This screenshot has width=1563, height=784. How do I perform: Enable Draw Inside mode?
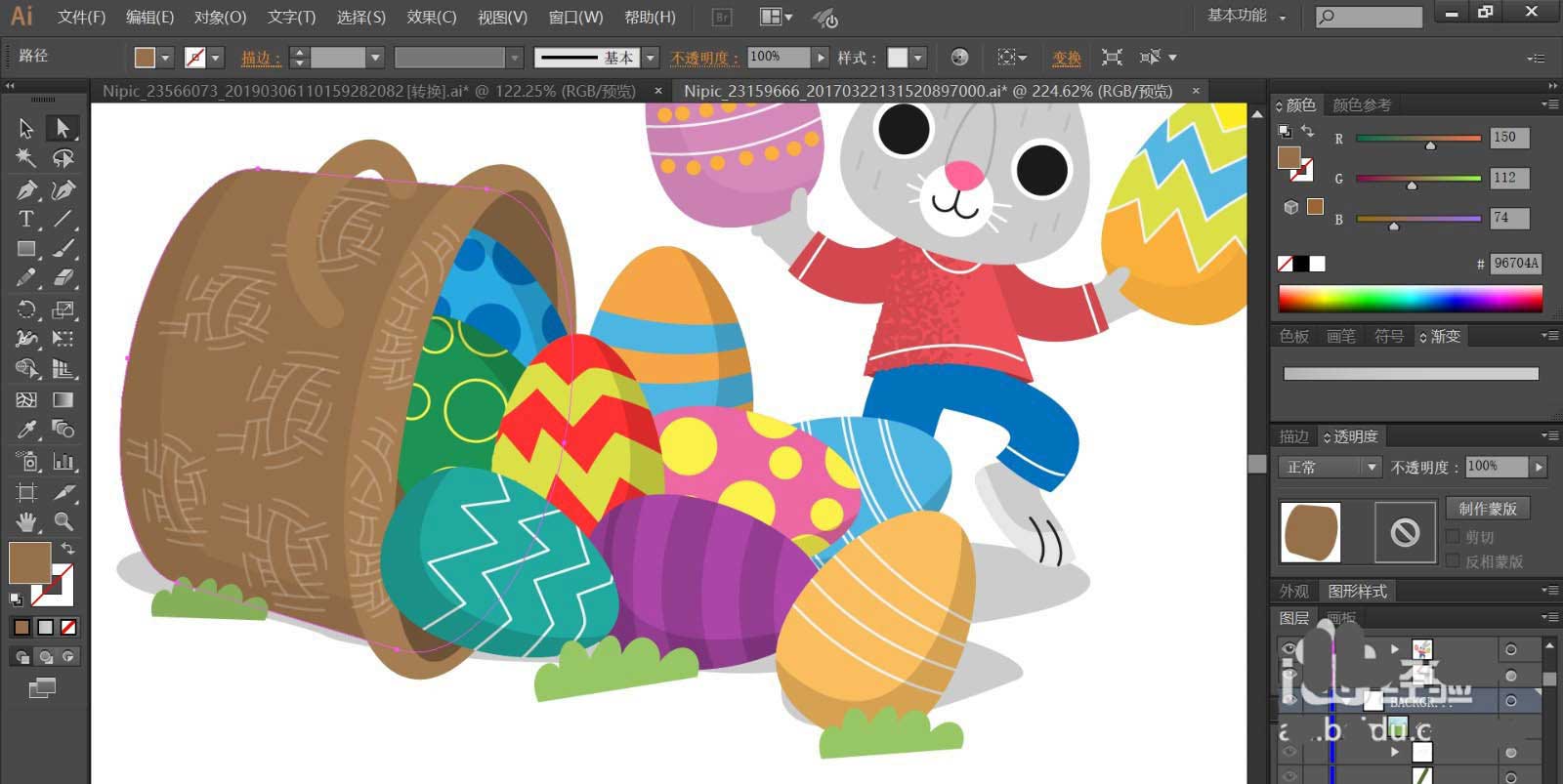point(68,657)
